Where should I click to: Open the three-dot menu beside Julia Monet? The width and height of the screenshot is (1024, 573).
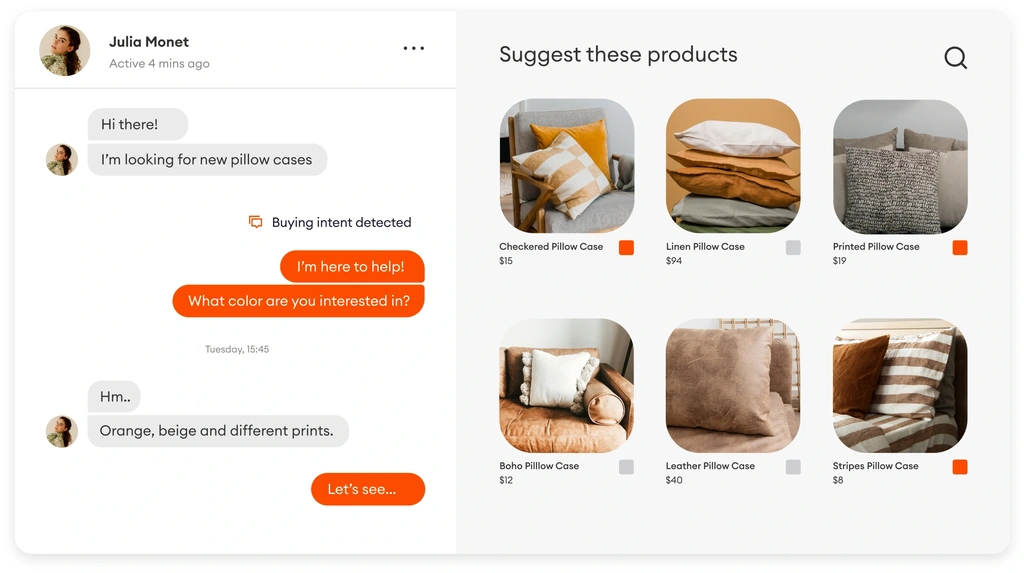(413, 48)
